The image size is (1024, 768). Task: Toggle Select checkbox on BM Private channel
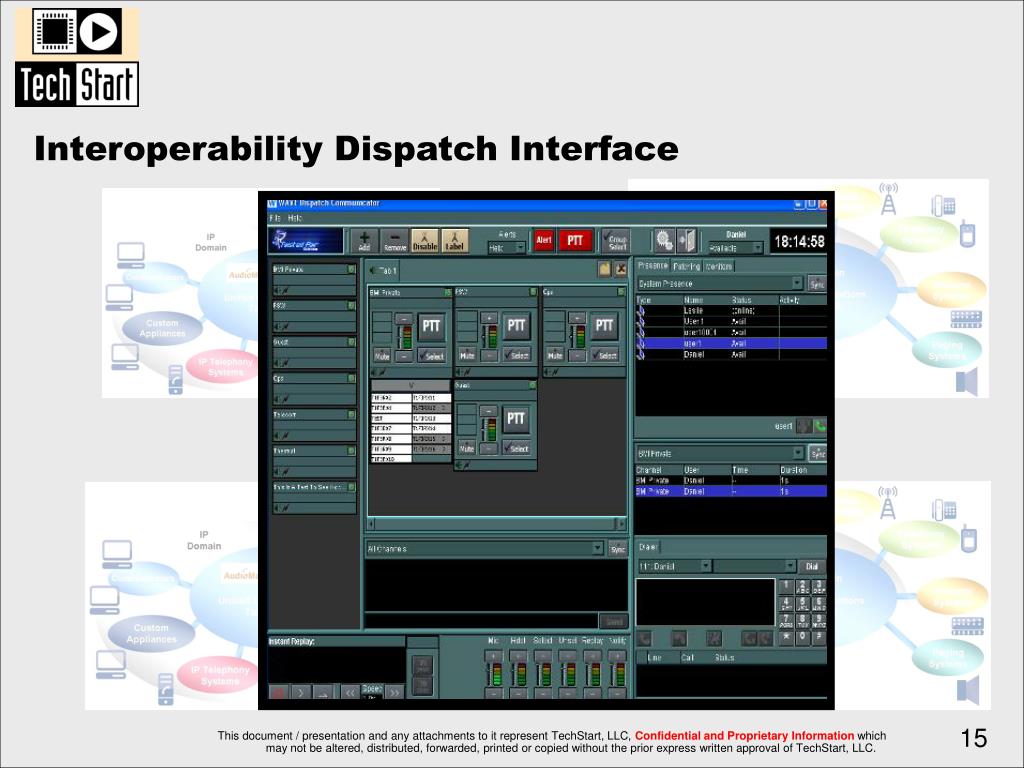pyautogui.click(x=431, y=356)
